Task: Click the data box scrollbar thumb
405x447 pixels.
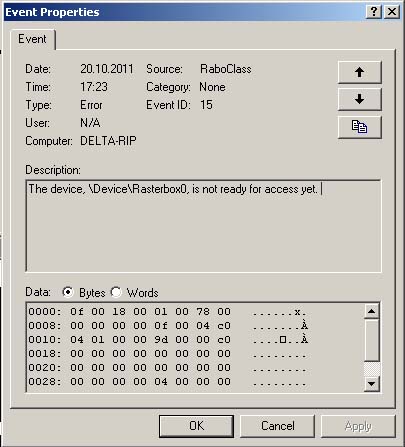Action: tap(371, 340)
